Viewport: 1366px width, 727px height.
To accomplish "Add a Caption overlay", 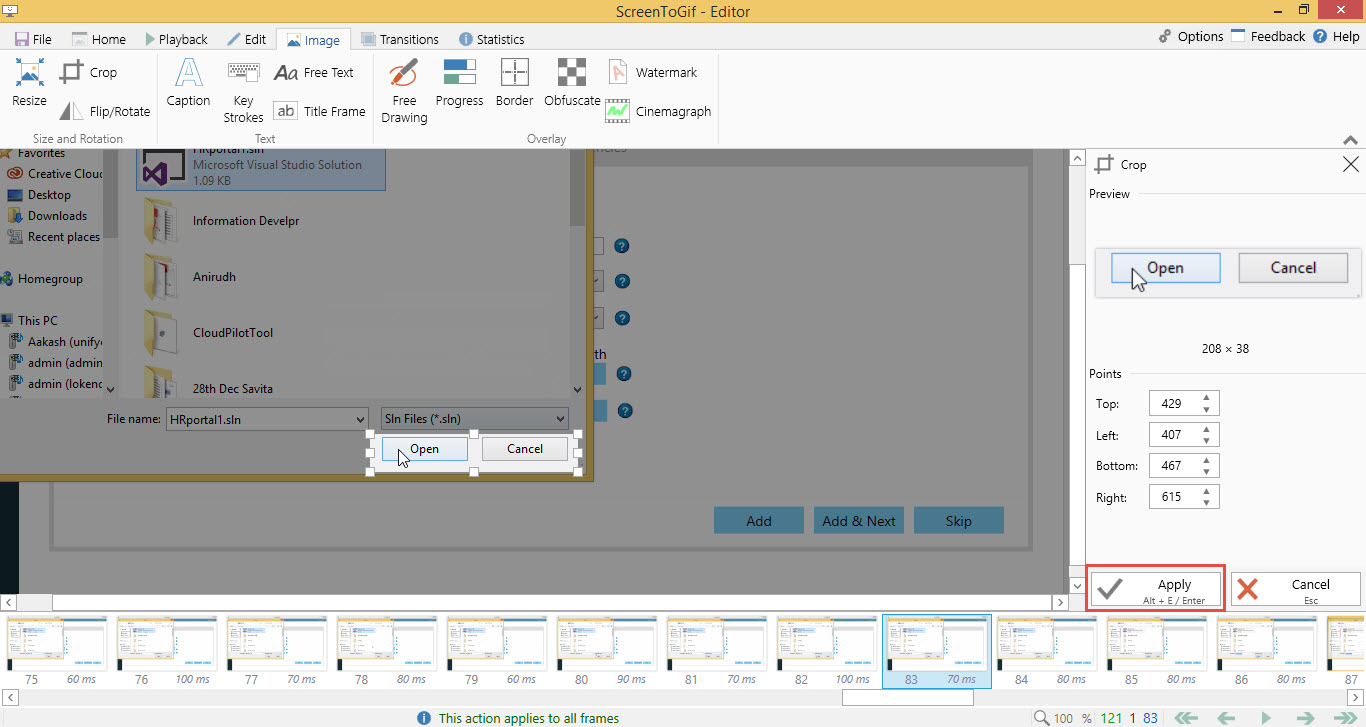I will coord(188,83).
